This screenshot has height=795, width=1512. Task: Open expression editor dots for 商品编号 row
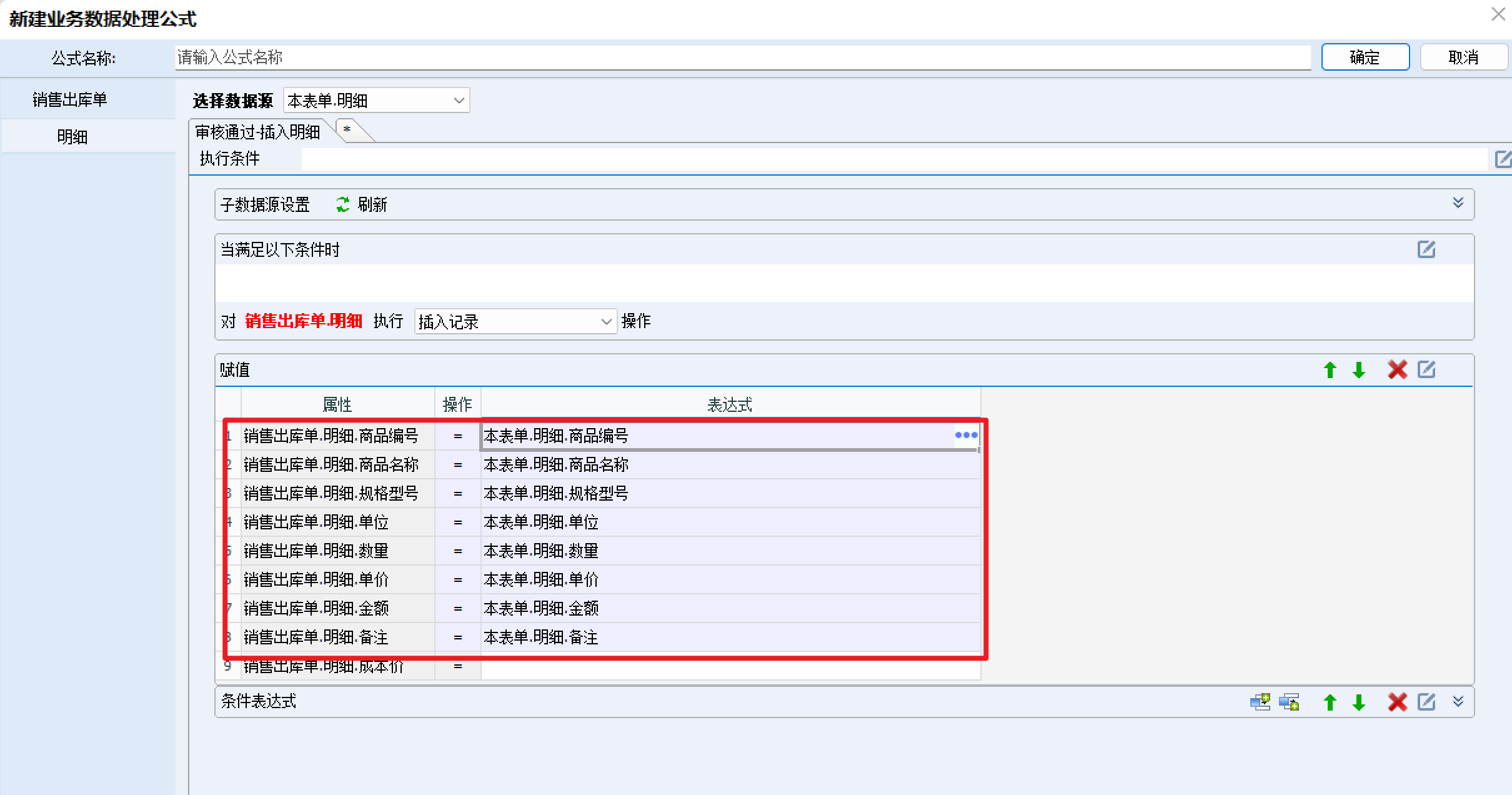point(966,435)
